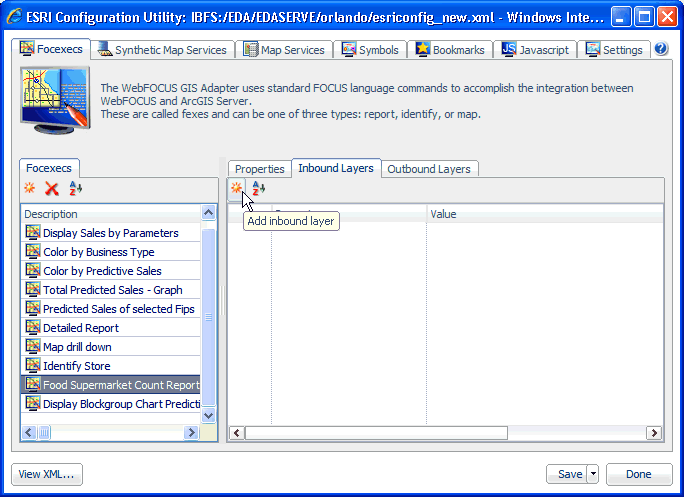
Task: Click inbound layers scroll left arrow
Action: point(237,433)
